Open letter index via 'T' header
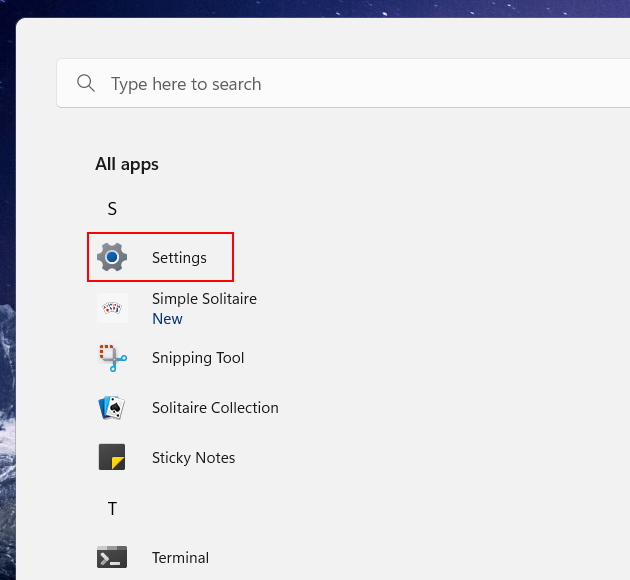Image resolution: width=630 pixels, height=580 pixels. click(x=112, y=509)
